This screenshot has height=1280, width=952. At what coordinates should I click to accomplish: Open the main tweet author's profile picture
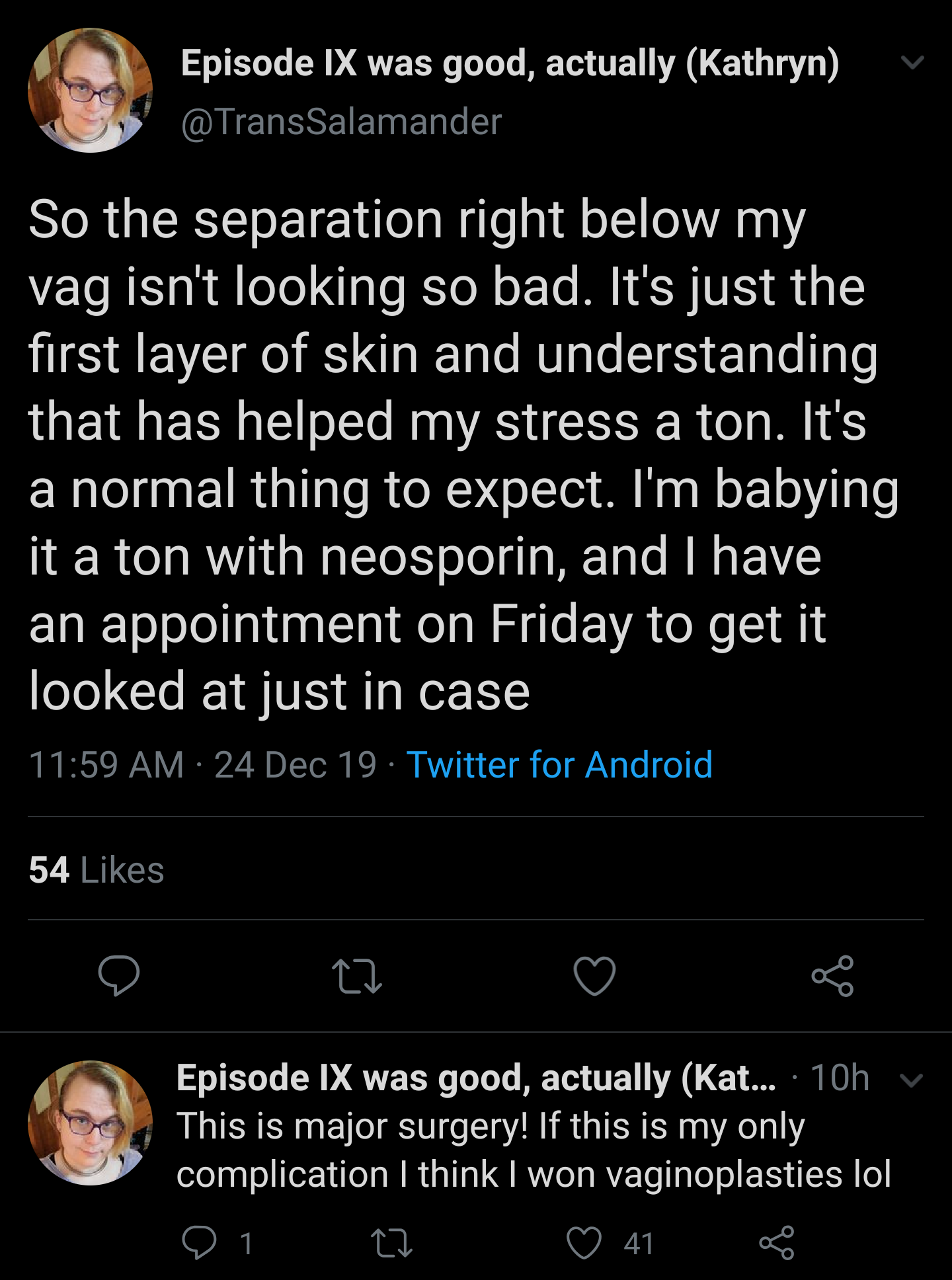click(90, 91)
